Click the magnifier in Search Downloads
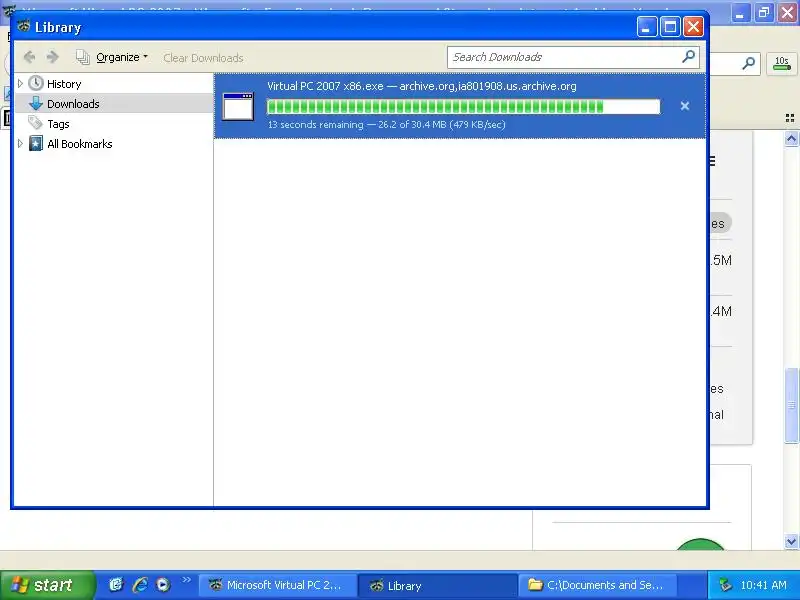Image resolution: width=800 pixels, height=600 pixels. (x=688, y=56)
